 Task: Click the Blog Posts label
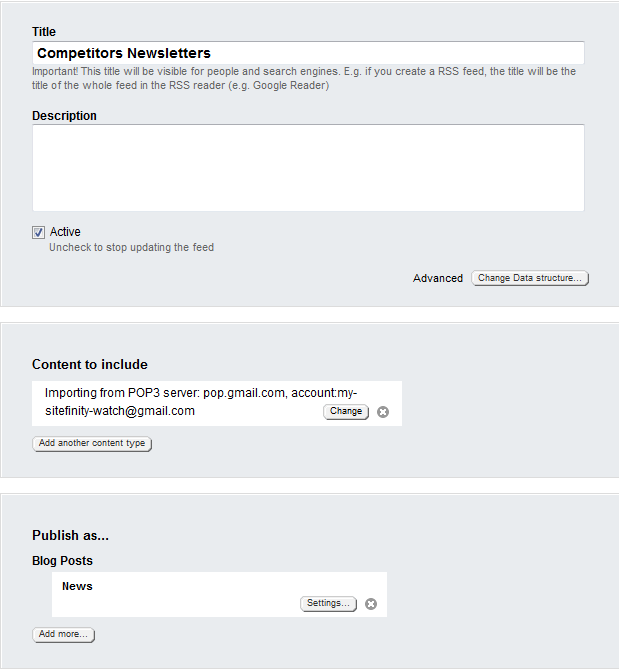tap(62, 561)
